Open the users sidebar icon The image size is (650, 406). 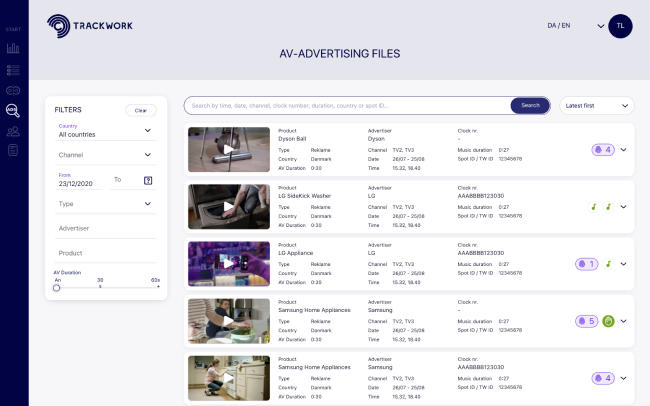click(x=13, y=131)
